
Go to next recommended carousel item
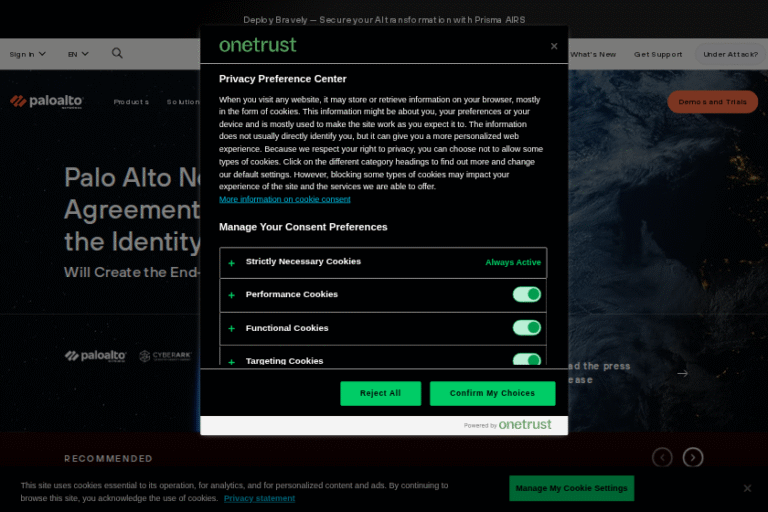[x=693, y=458]
